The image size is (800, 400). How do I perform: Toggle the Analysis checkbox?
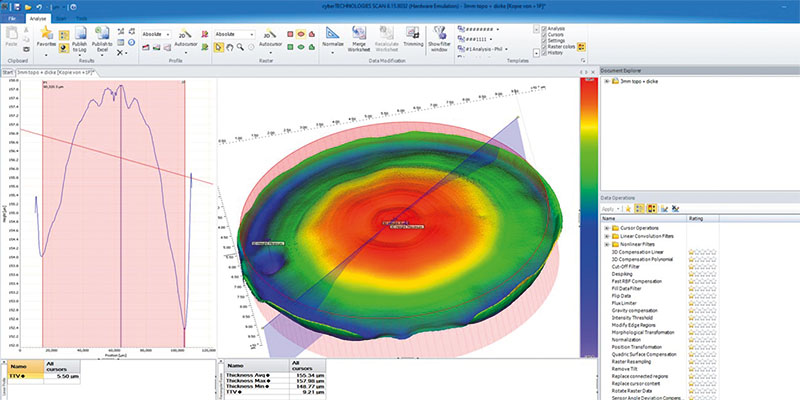click(x=544, y=29)
